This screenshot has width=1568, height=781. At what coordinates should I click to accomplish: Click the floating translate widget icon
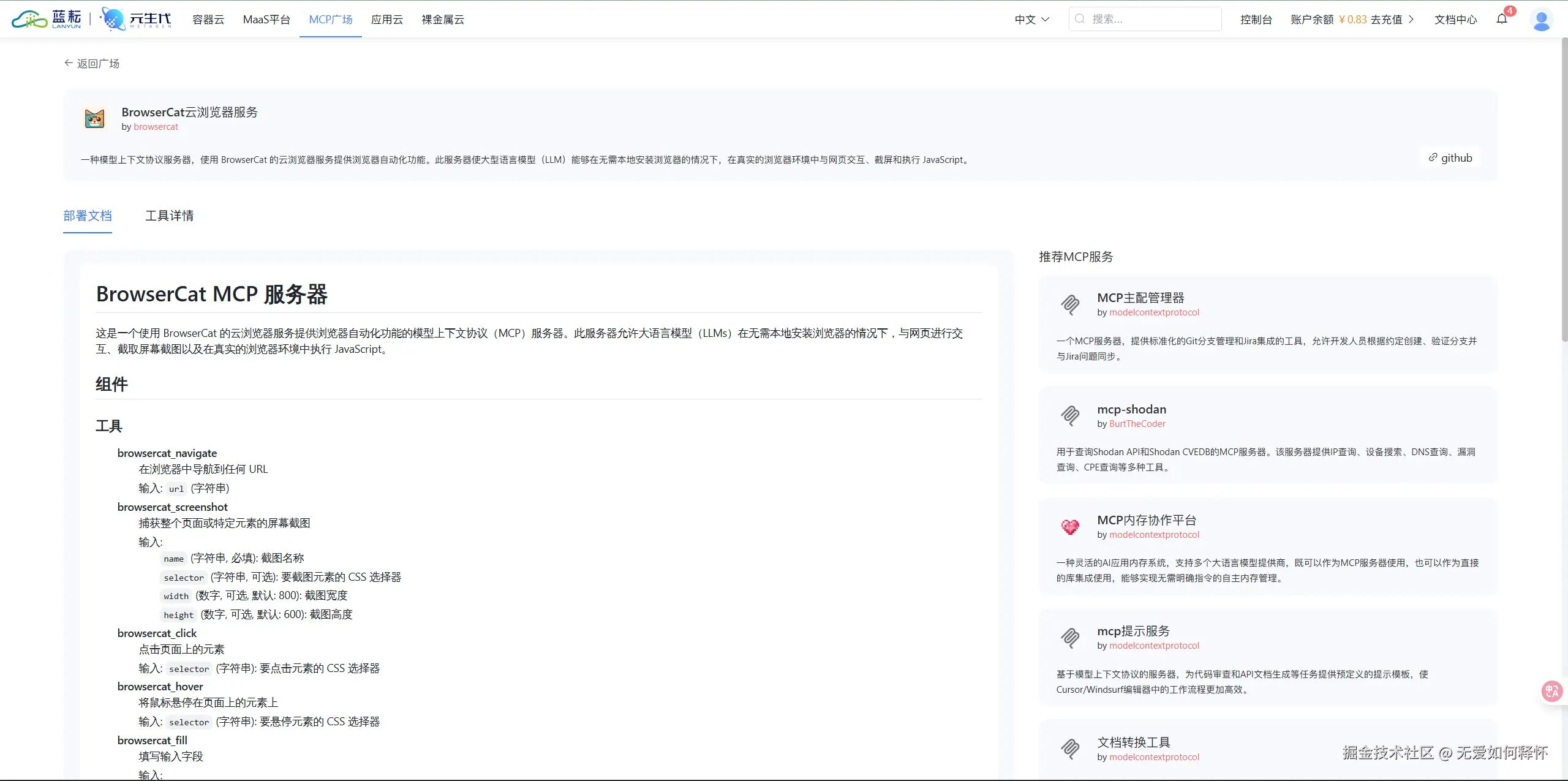tap(1552, 692)
